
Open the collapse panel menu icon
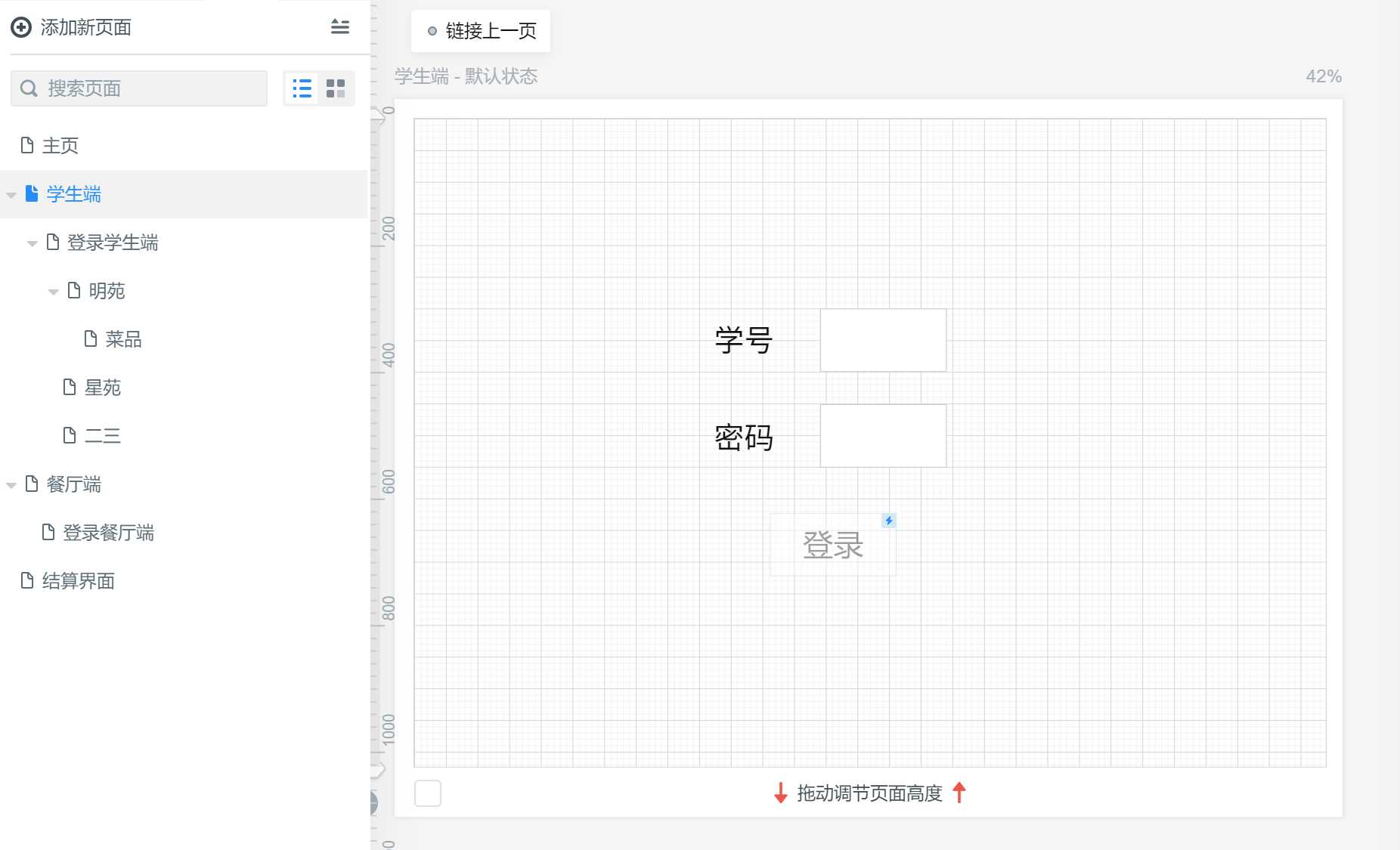point(340,27)
